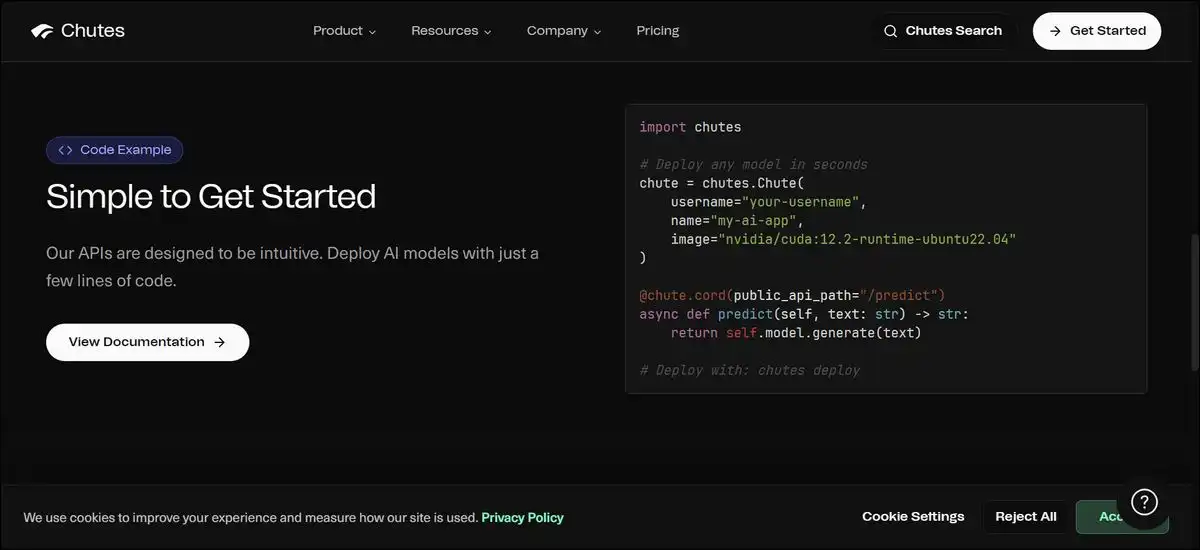This screenshot has height=550, width=1200.
Task: Click the arrow icon in Get Started
Action: click(1055, 31)
